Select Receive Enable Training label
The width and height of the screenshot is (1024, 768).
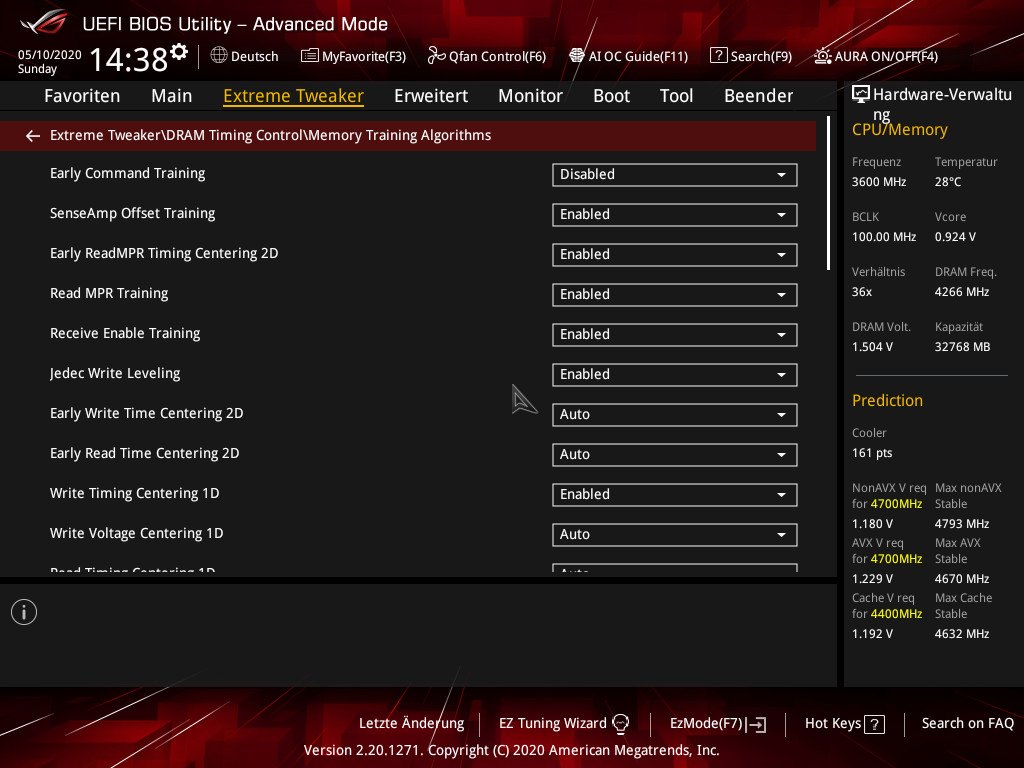coord(125,333)
